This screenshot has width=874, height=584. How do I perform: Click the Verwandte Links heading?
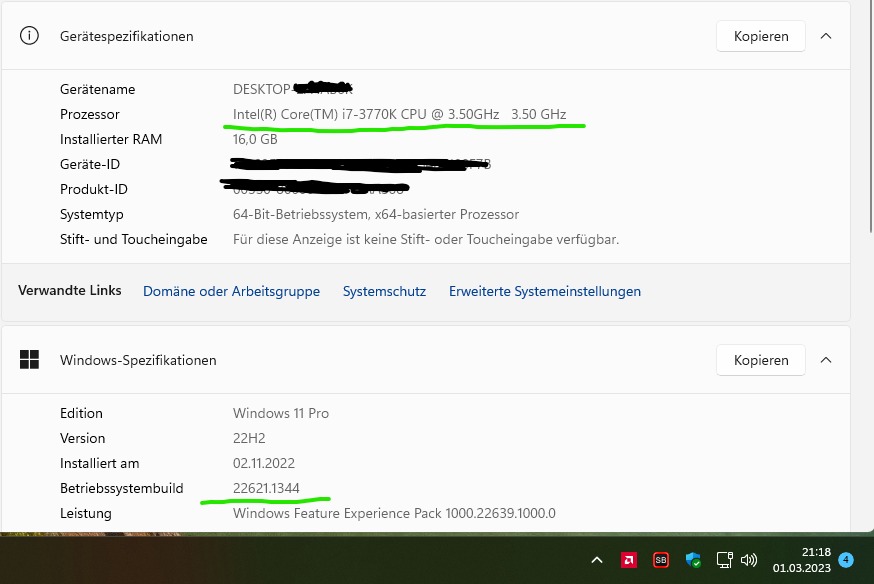70,290
